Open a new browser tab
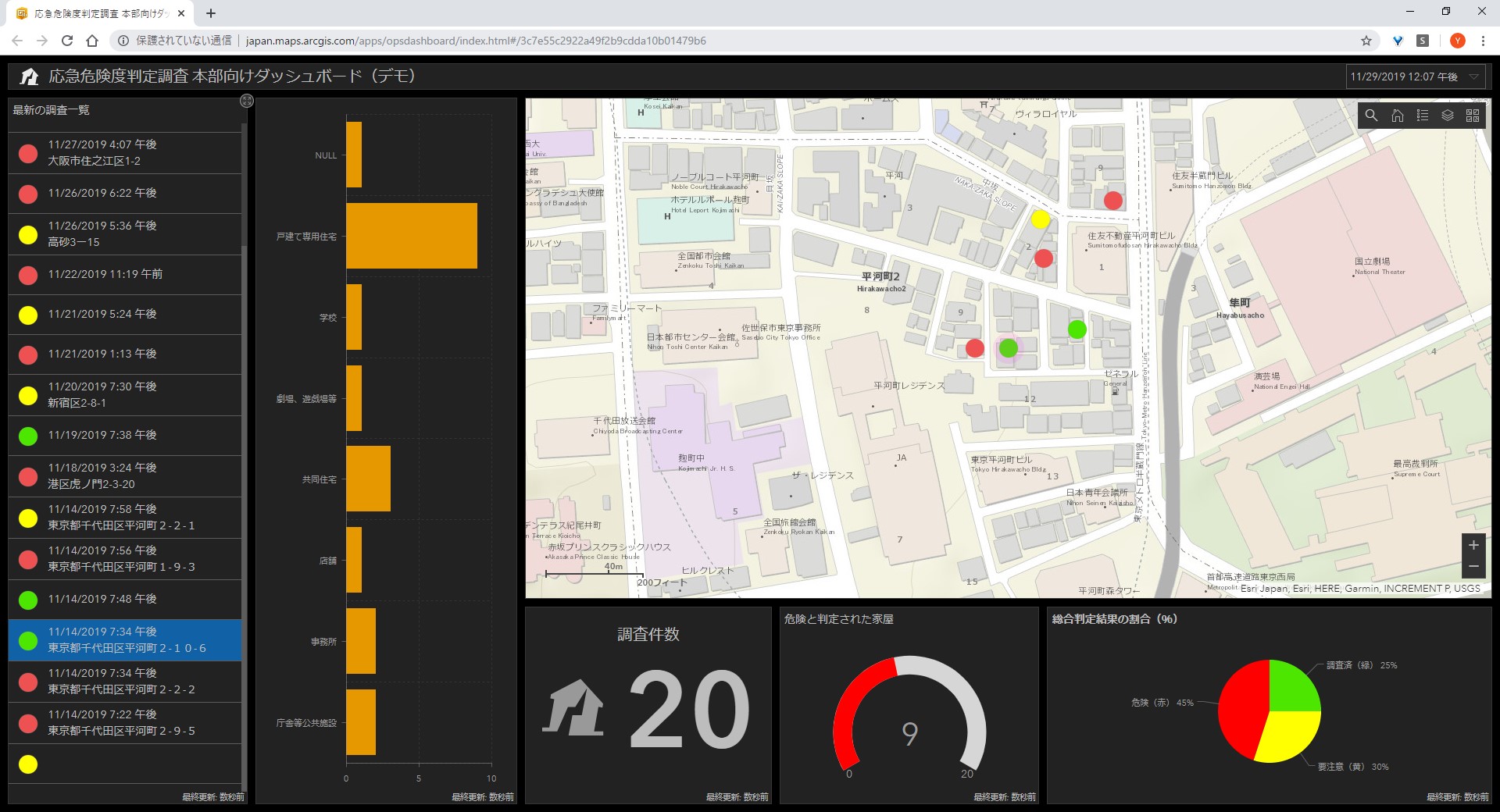This screenshot has height=812, width=1500. point(211,13)
